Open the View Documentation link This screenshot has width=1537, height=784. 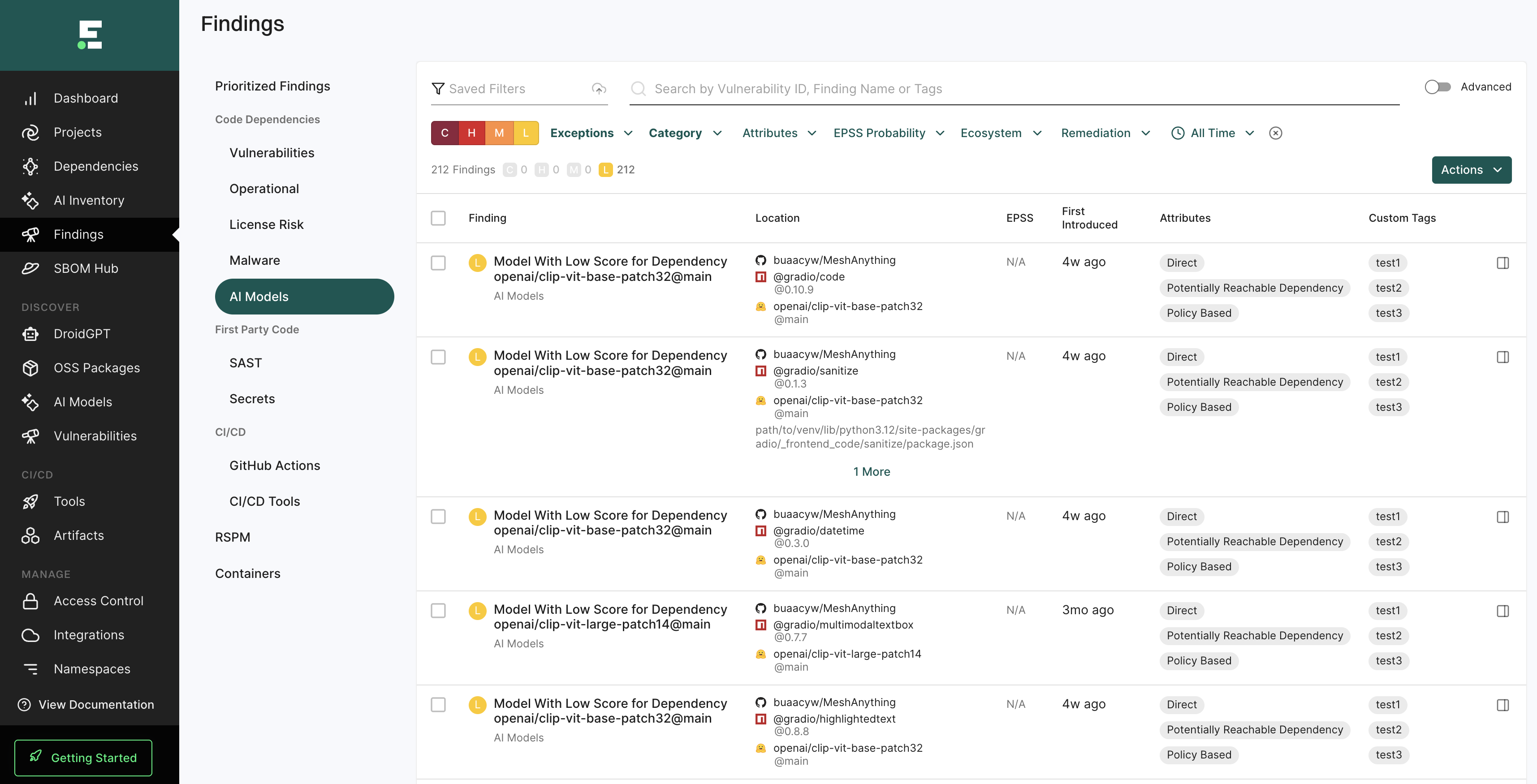(x=86, y=705)
